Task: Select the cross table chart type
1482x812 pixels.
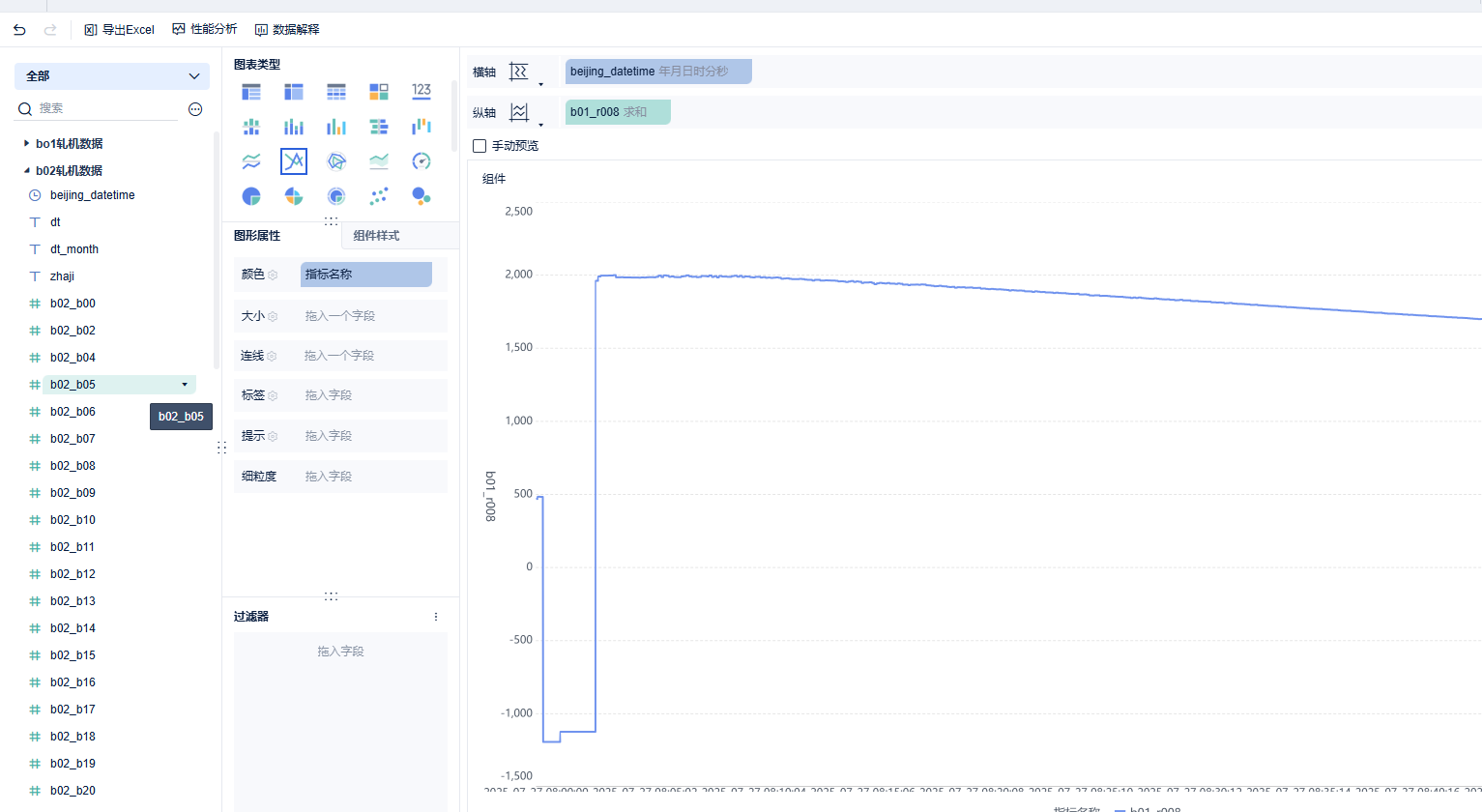Action: click(x=294, y=92)
